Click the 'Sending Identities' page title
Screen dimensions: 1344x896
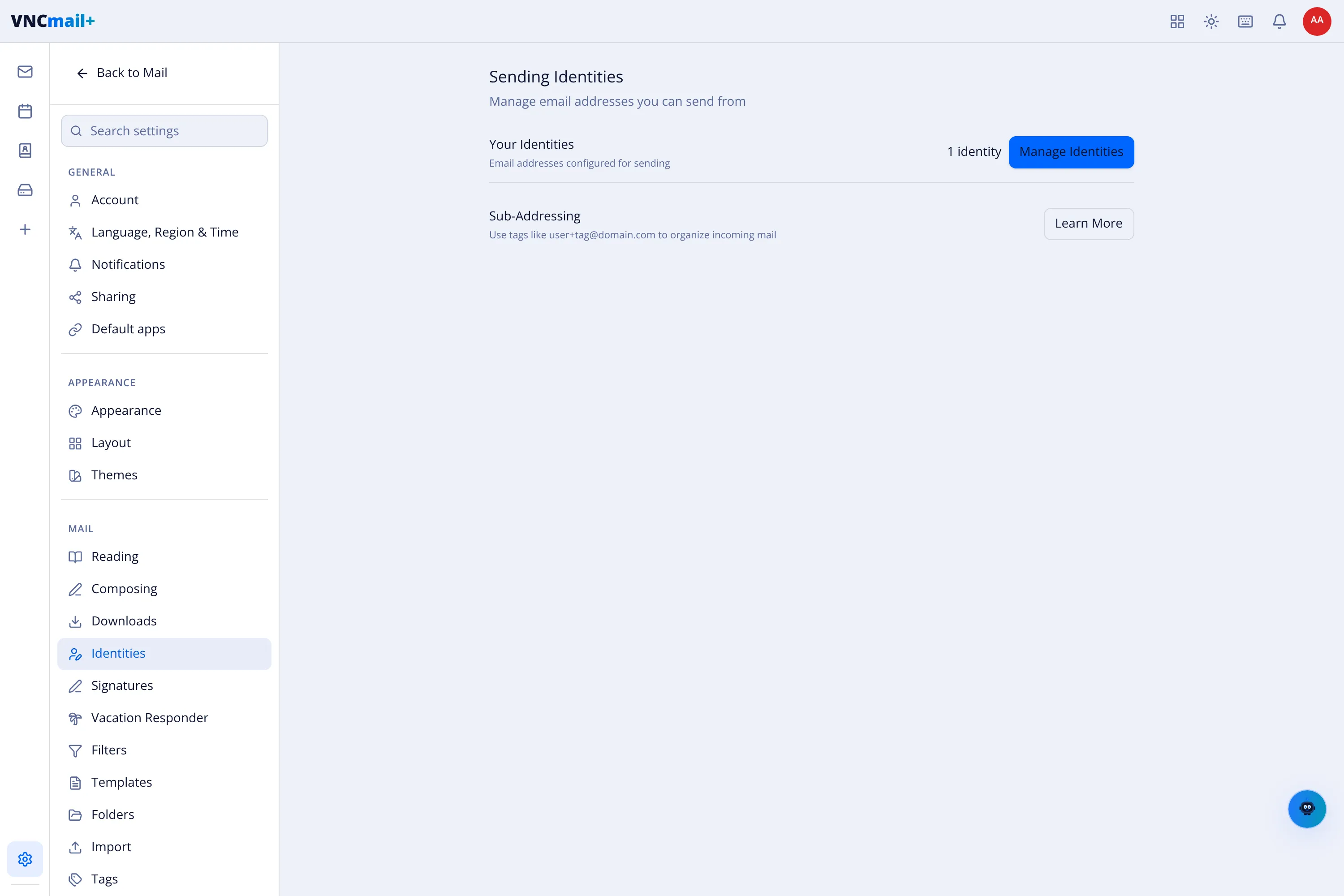[x=556, y=77]
